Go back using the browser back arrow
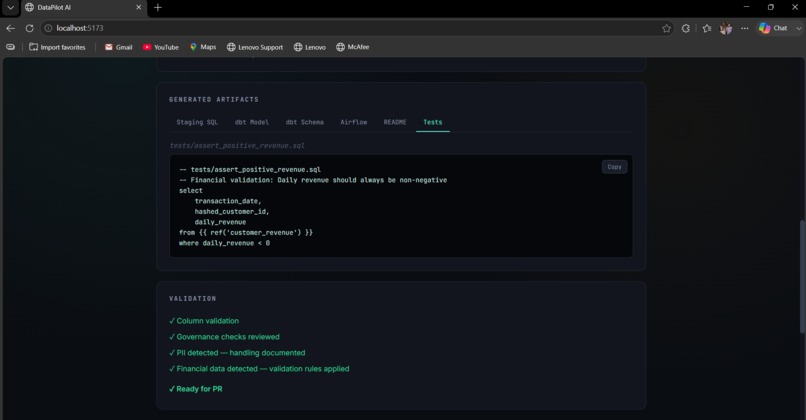This screenshot has width=806, height=420. (10, 28)
